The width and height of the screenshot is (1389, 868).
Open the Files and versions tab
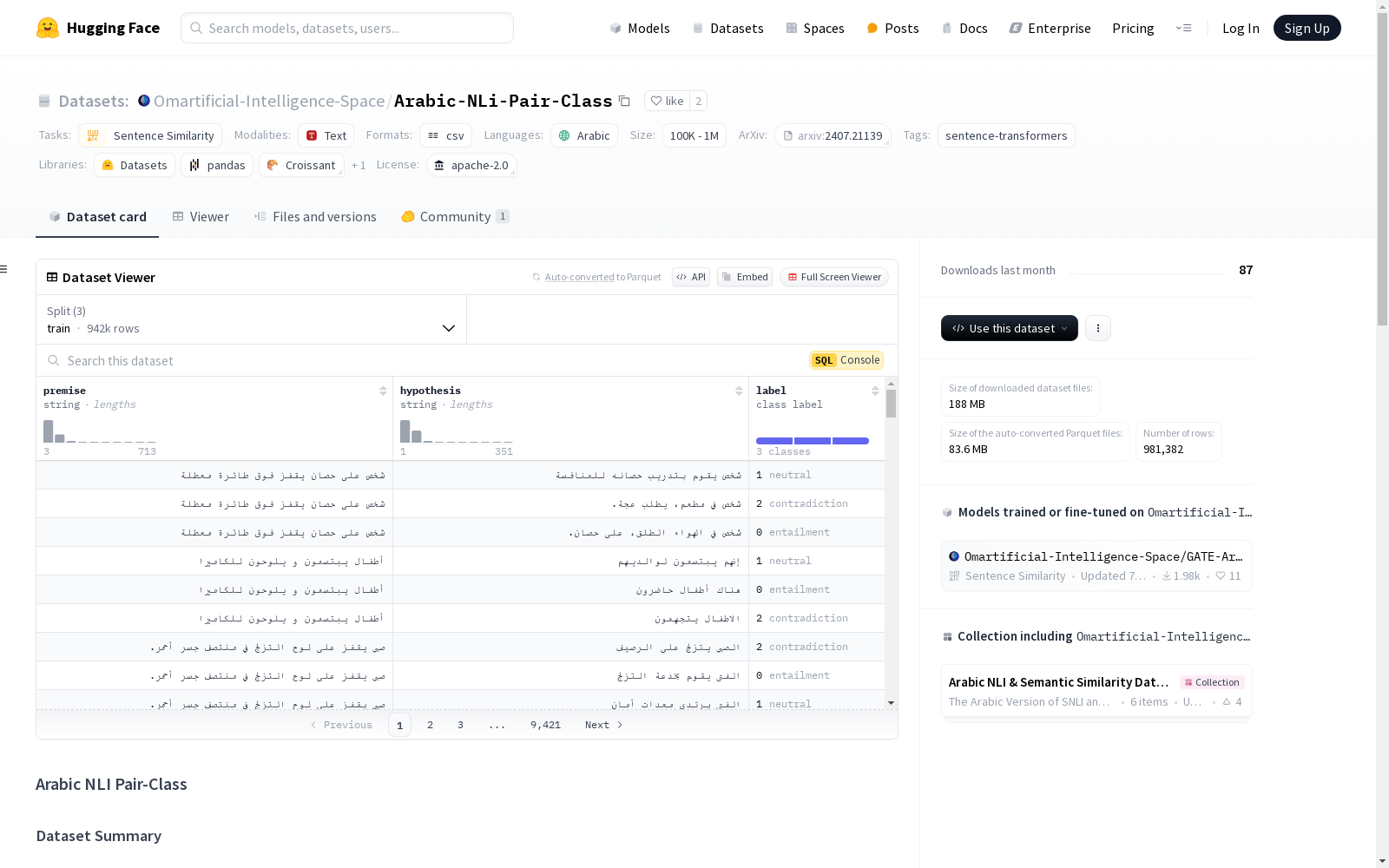click(x=315, y=217)
